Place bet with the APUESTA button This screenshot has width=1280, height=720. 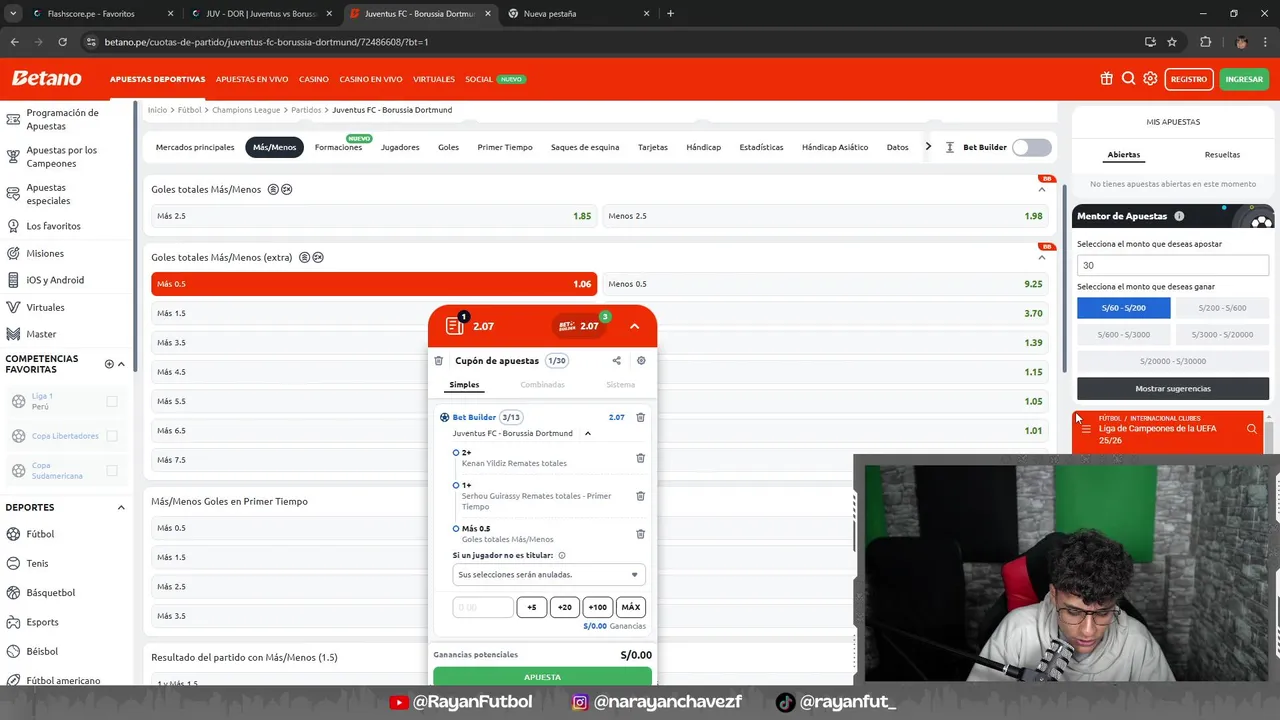pos(542,677)
